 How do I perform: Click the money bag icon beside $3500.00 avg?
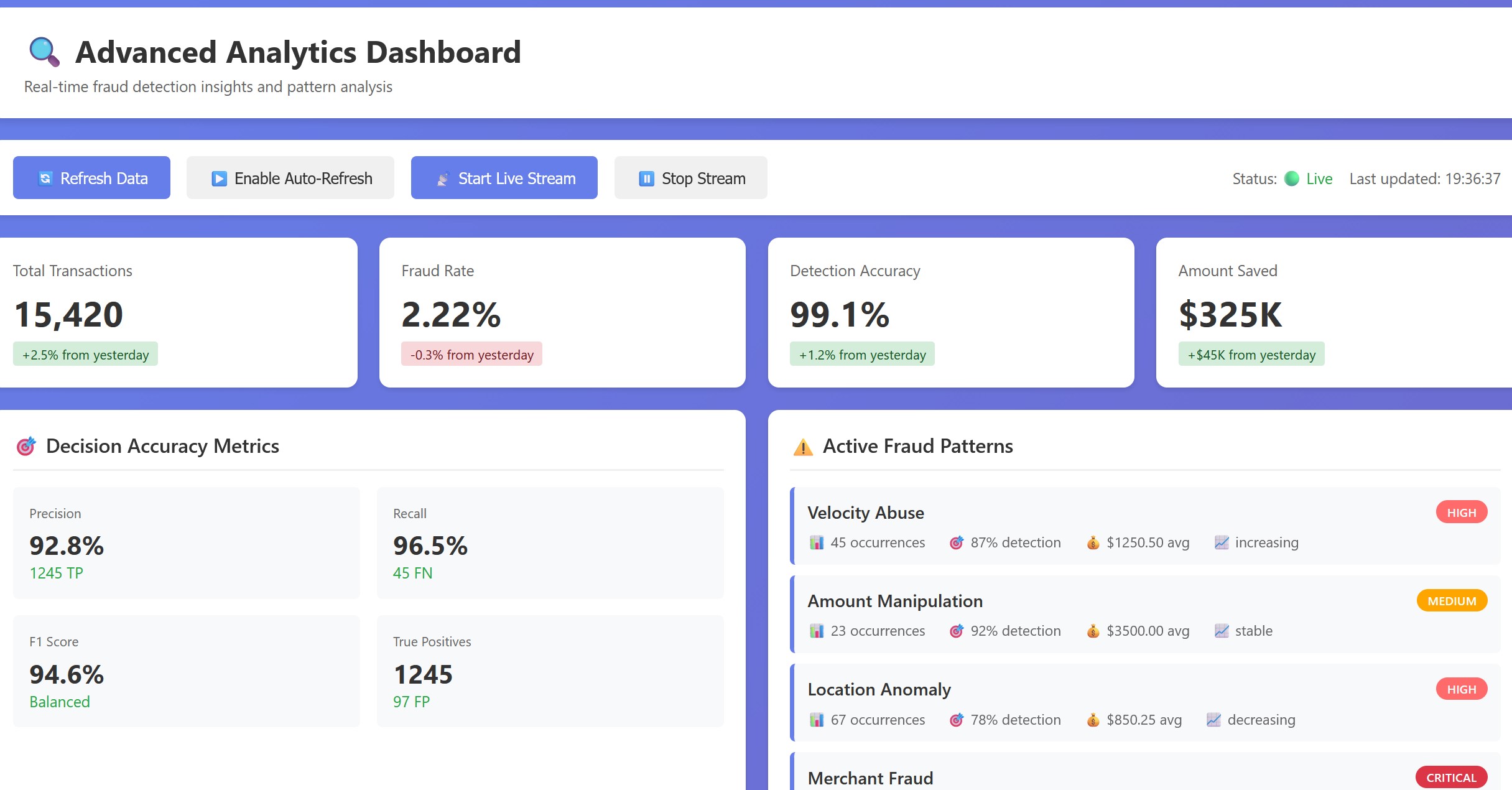tap(1093, 631)
